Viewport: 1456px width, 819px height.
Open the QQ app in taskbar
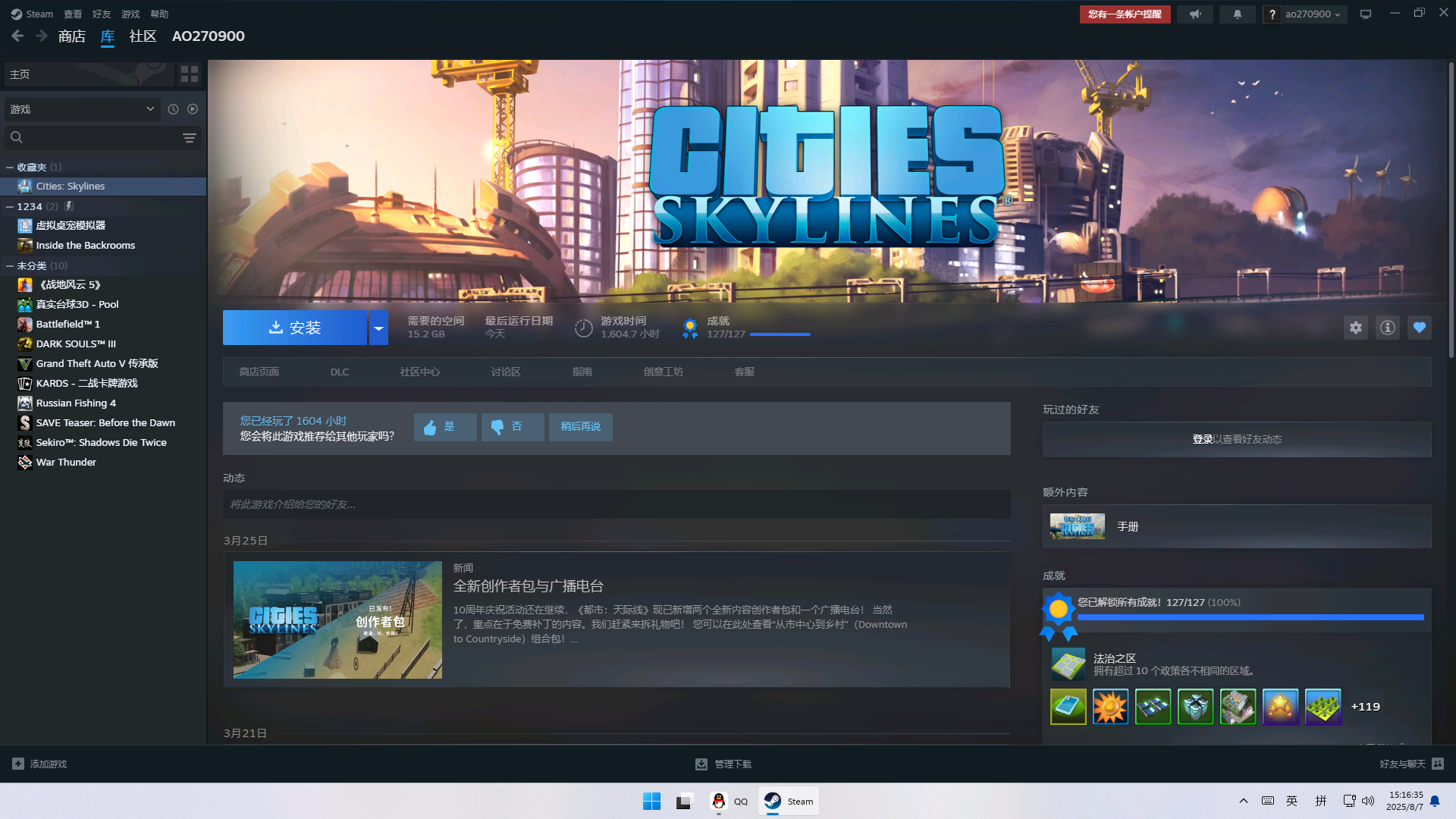(730, 802)
